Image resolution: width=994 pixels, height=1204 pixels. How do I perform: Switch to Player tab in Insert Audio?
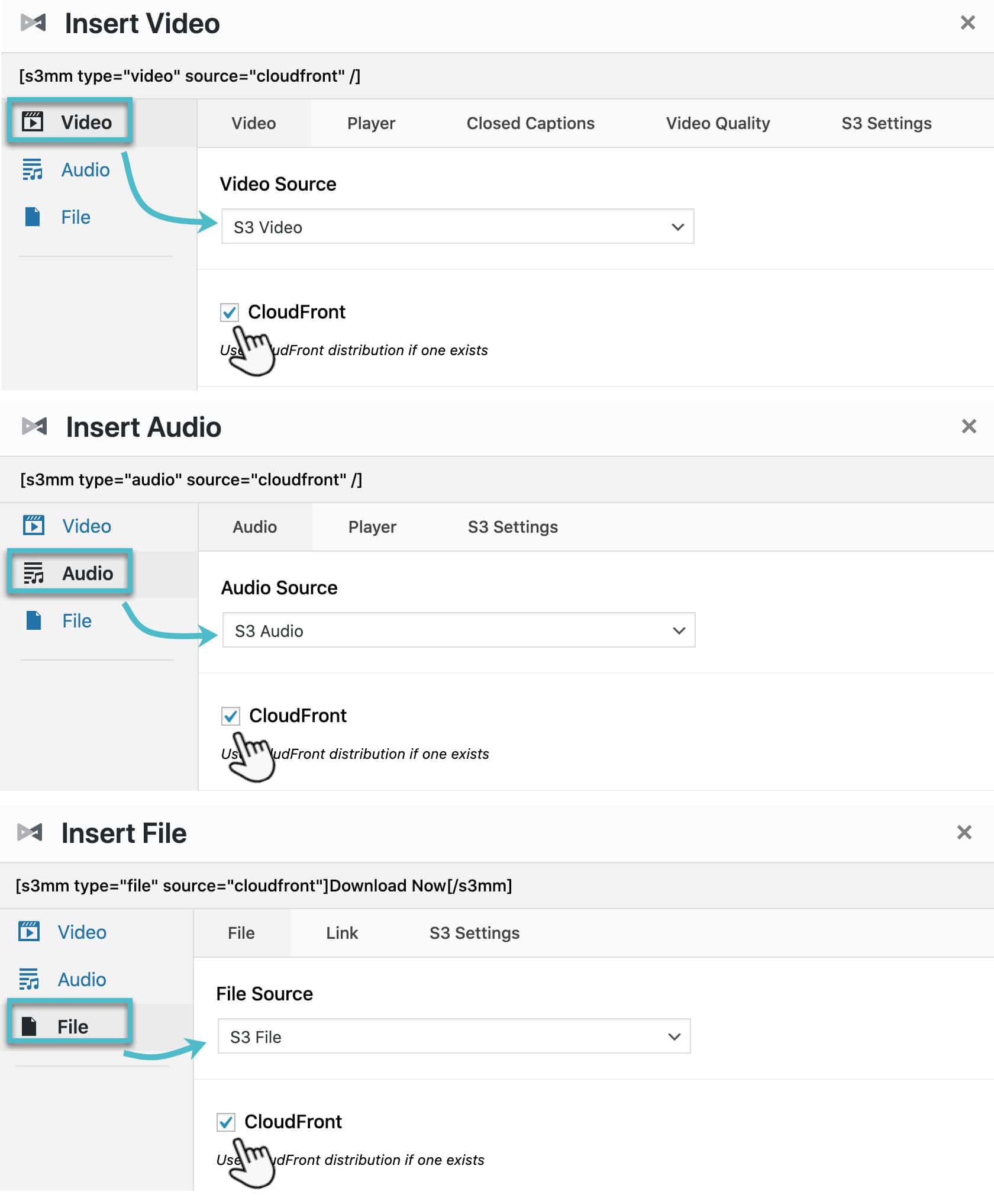[372, 527]
